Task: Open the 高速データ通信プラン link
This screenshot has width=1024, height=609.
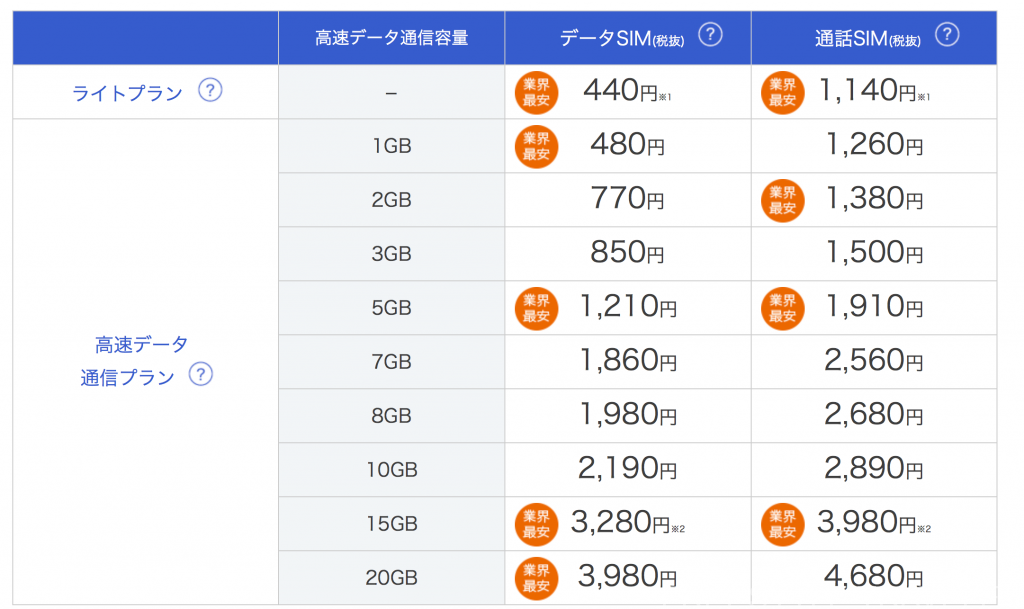Action: pyautogui.click(x=134, y=361)
